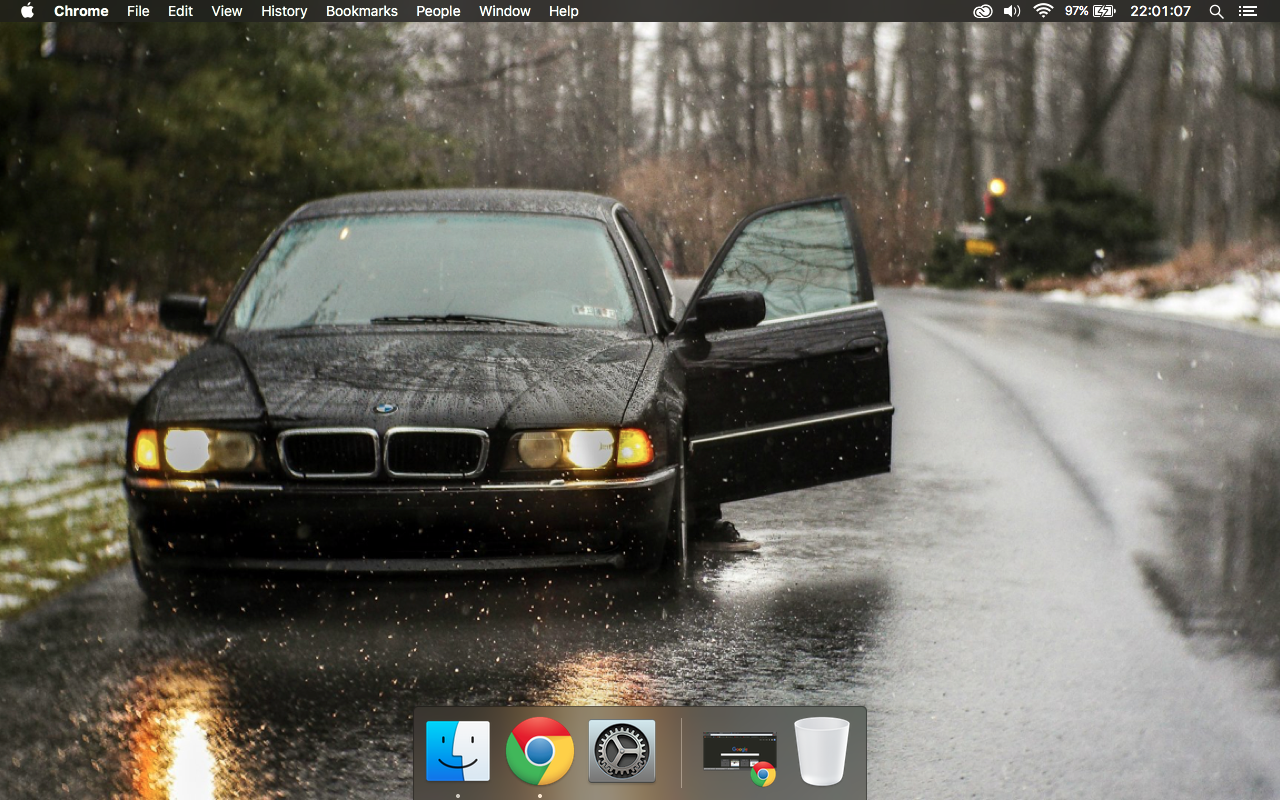Screen dimensions: 1280x800
Task: Open the People menu
Action: pyautogui.click(x=438, y=11)
